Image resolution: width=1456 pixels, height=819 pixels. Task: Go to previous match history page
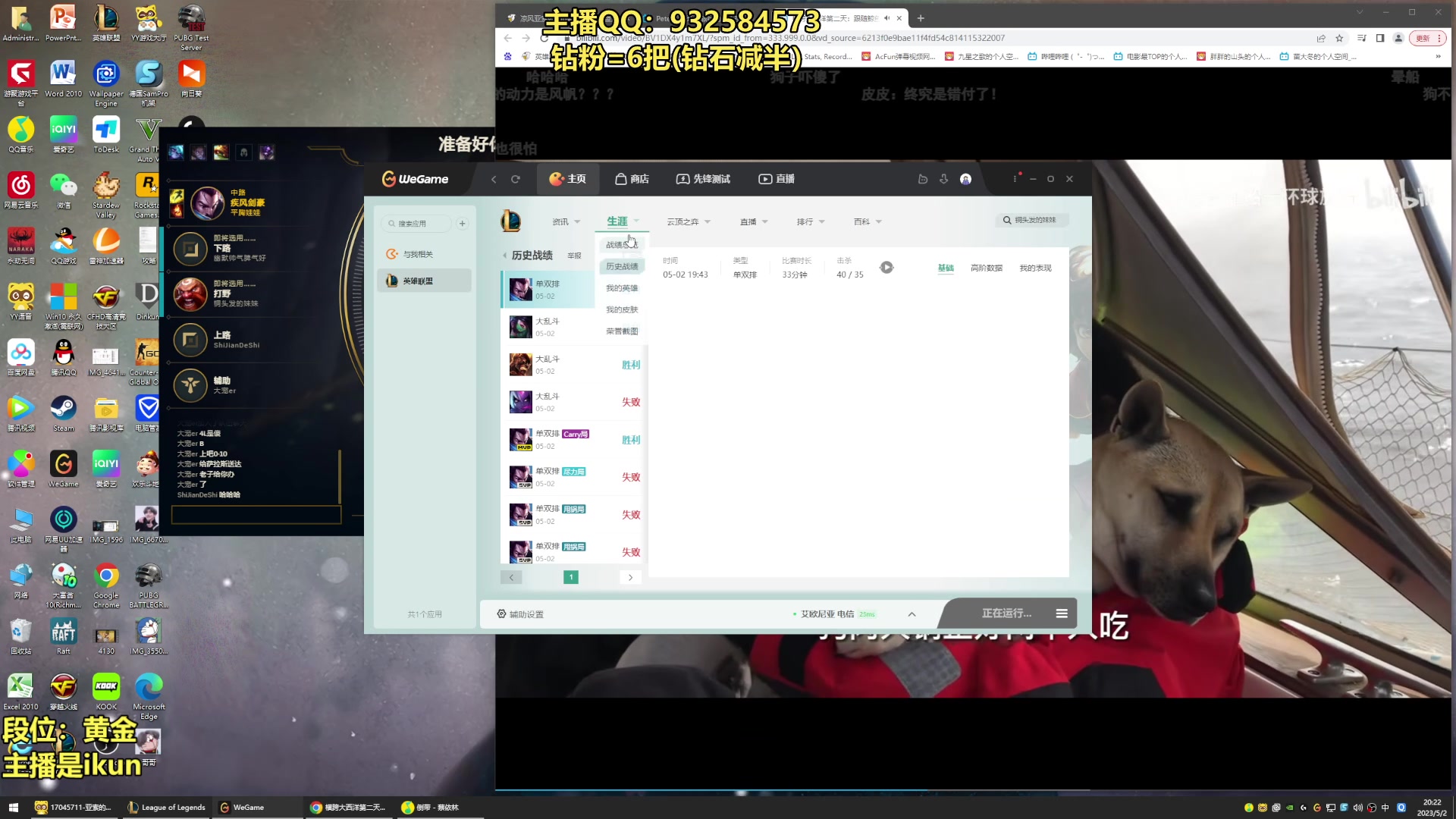(x=511, y=578)
